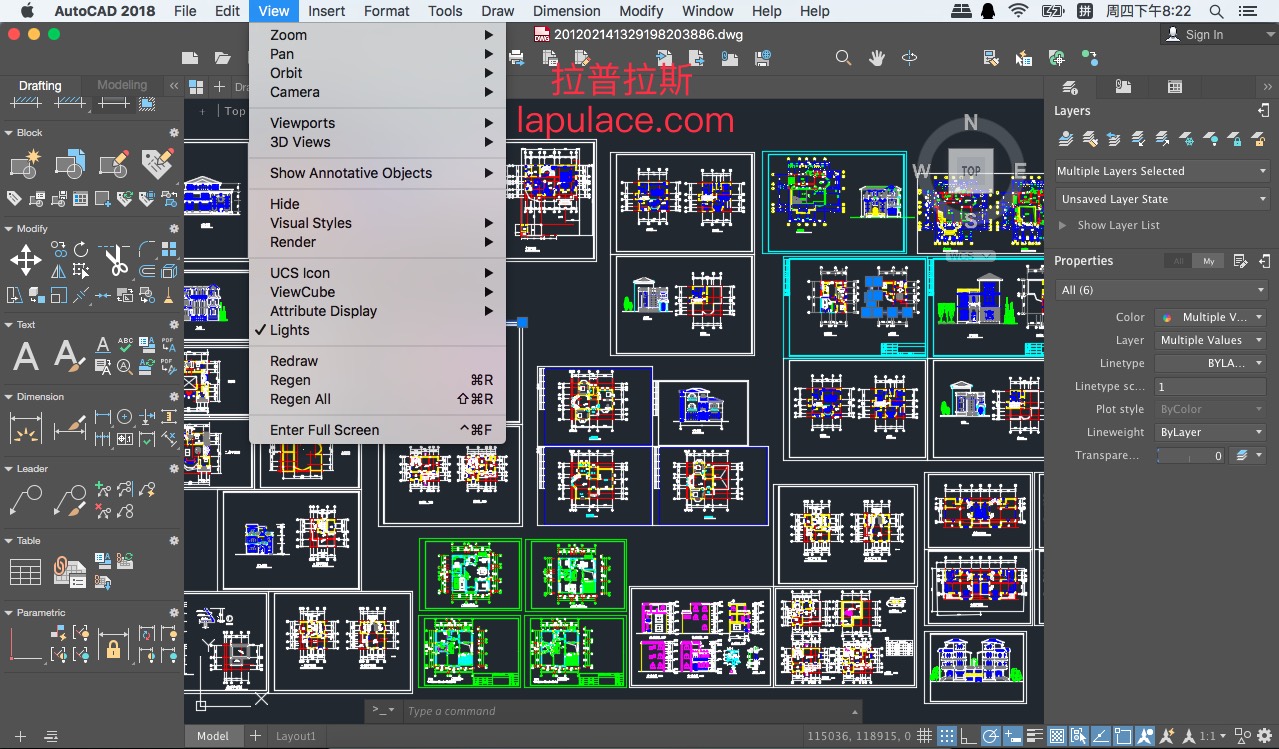Select the Move tool in Modify panel
The image size is (1279, 749).
[25, 261]
